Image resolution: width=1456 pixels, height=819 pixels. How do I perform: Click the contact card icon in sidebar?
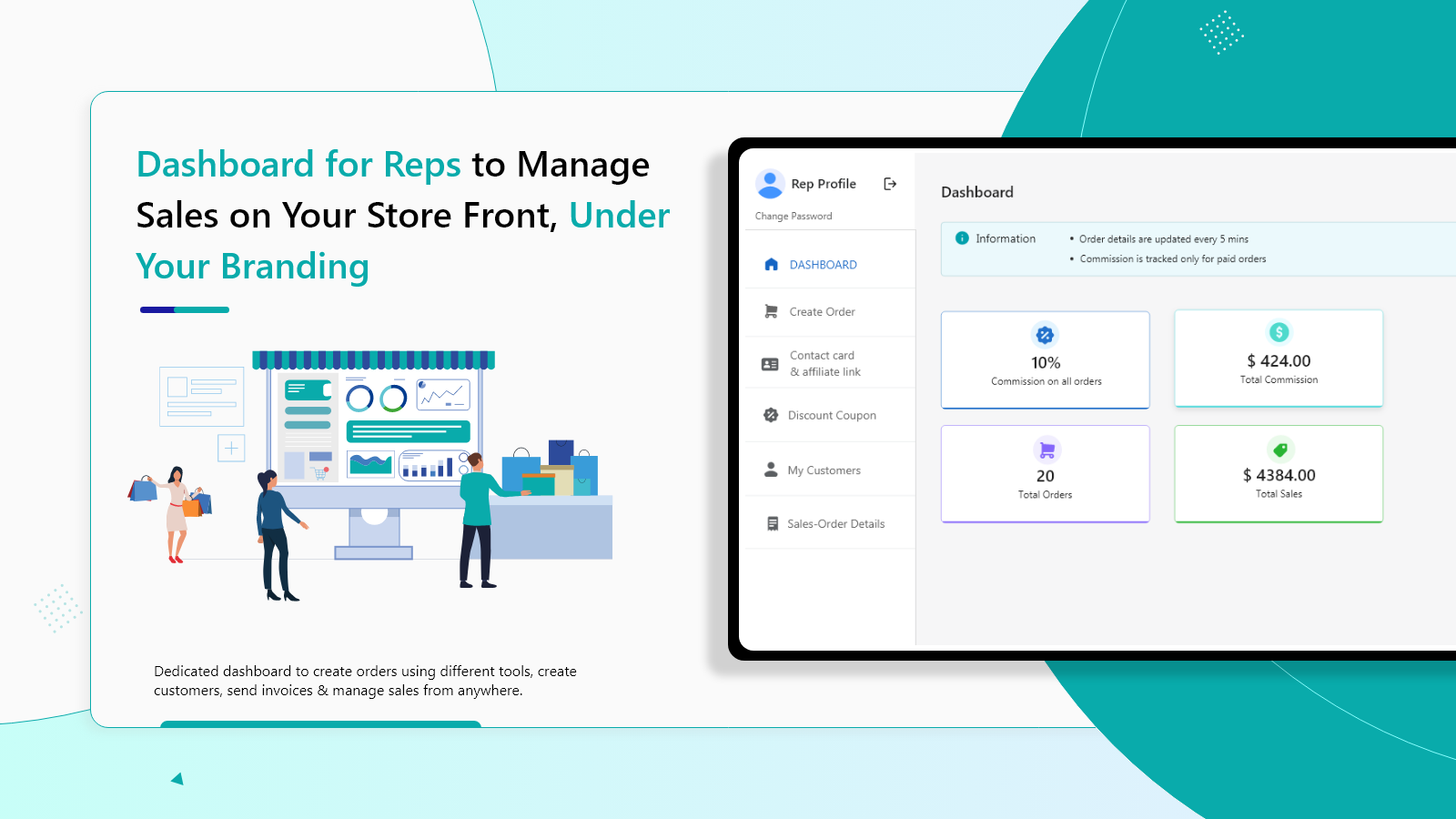point(770,364)
